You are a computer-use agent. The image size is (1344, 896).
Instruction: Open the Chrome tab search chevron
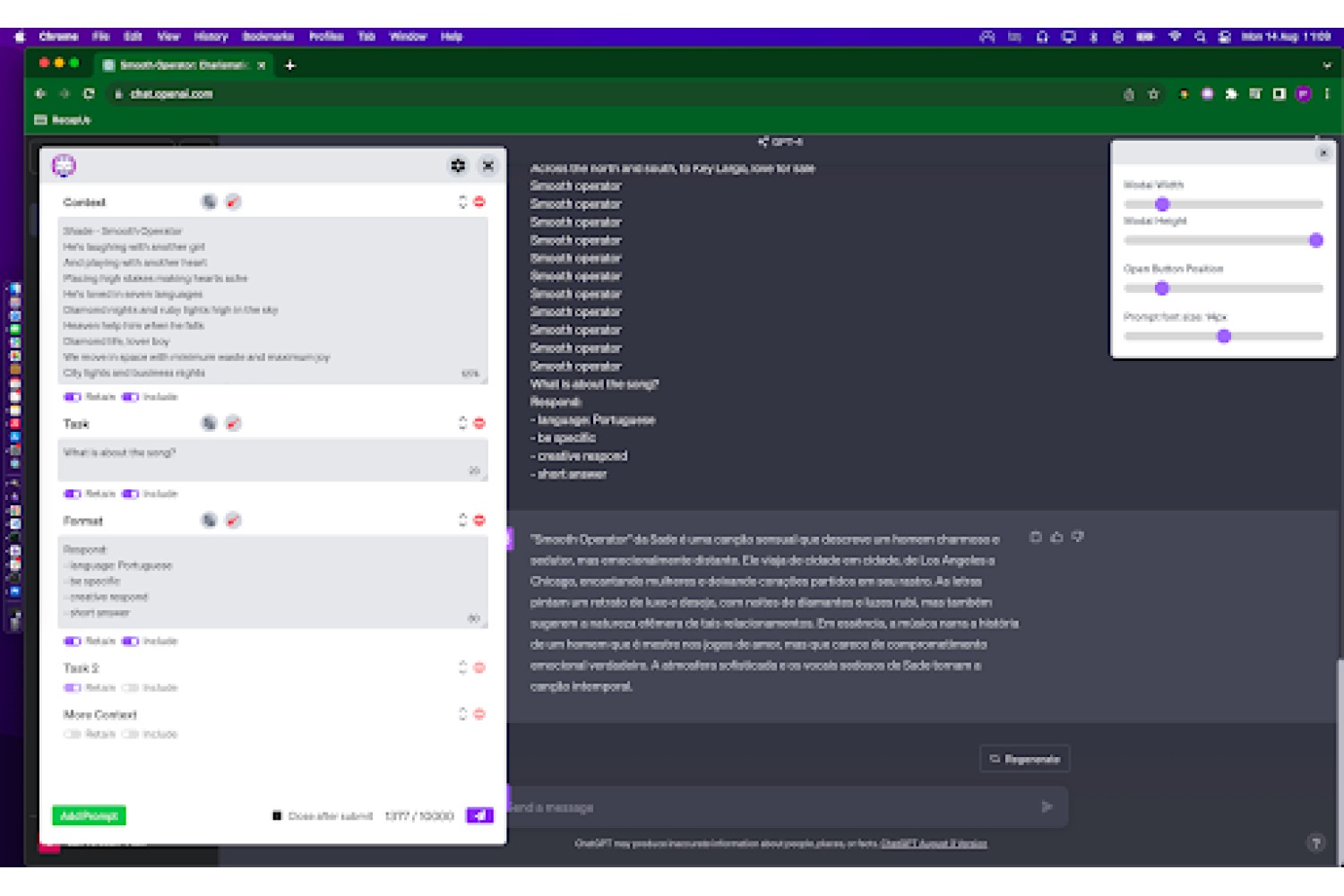click(x=1327, y=65)
